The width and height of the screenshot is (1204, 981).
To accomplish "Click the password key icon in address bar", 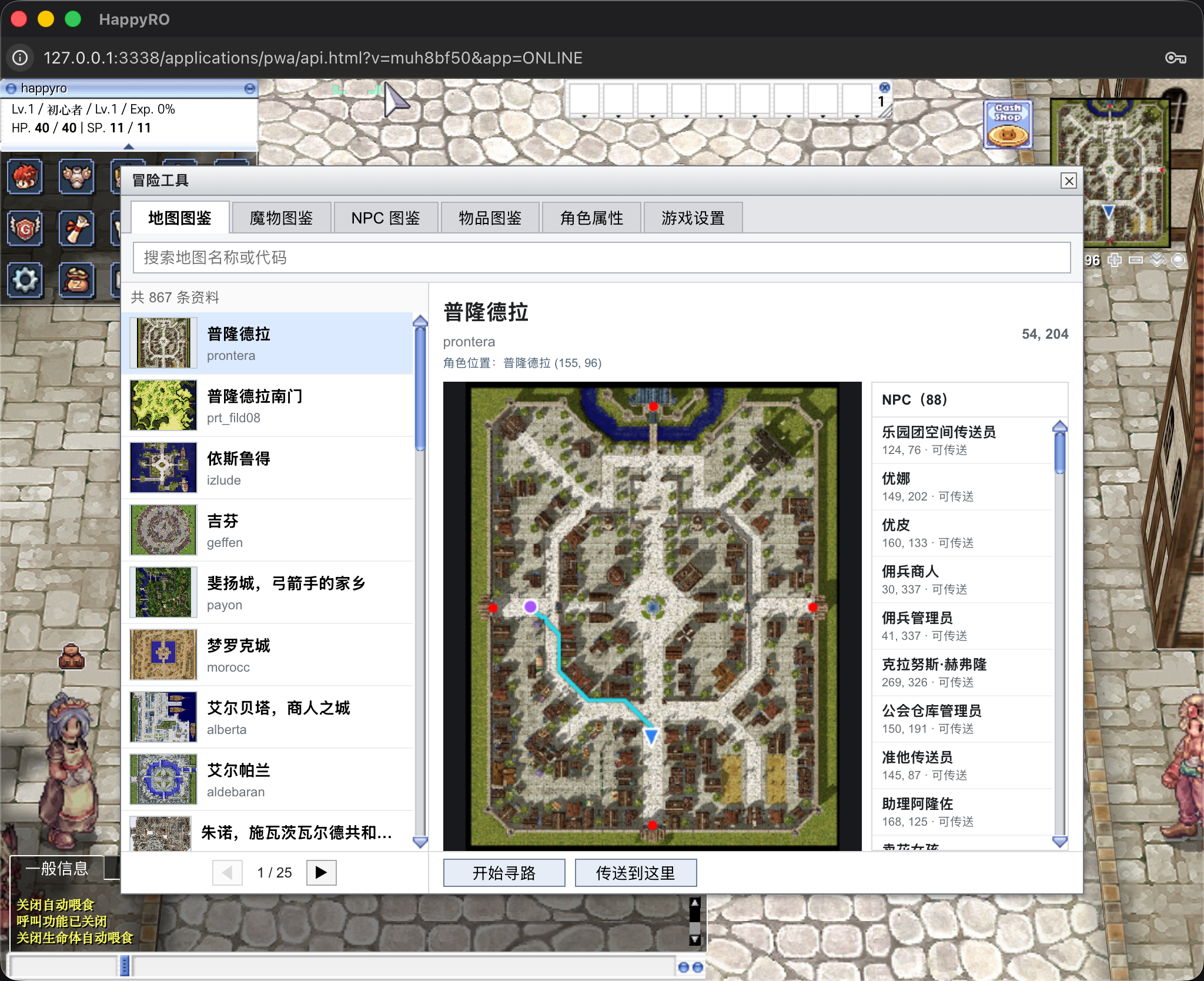I will [x=1176, y=58].
